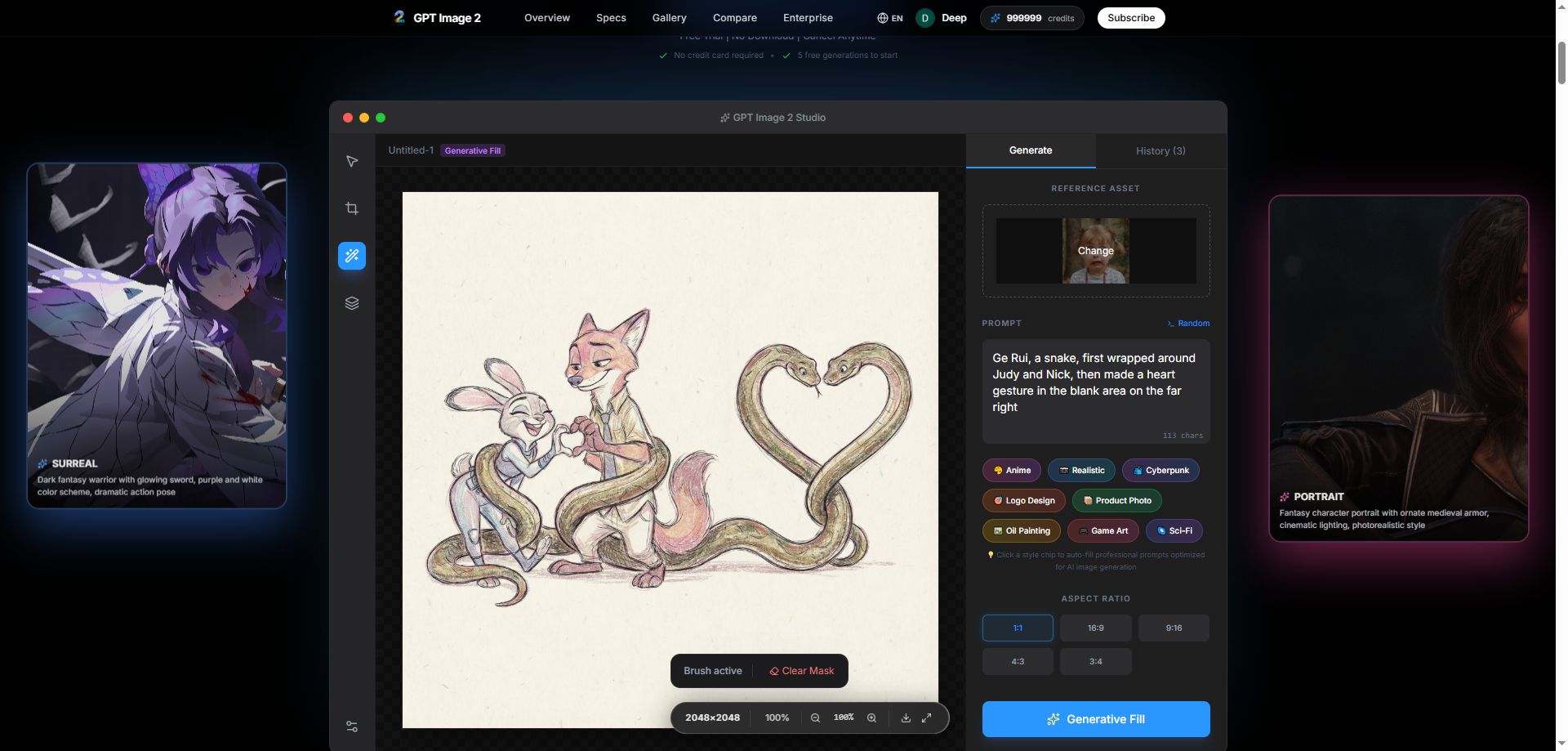The image size is (1568, 751).
Task: Switch to the History (3) tab
Action: pos(1160,151)
